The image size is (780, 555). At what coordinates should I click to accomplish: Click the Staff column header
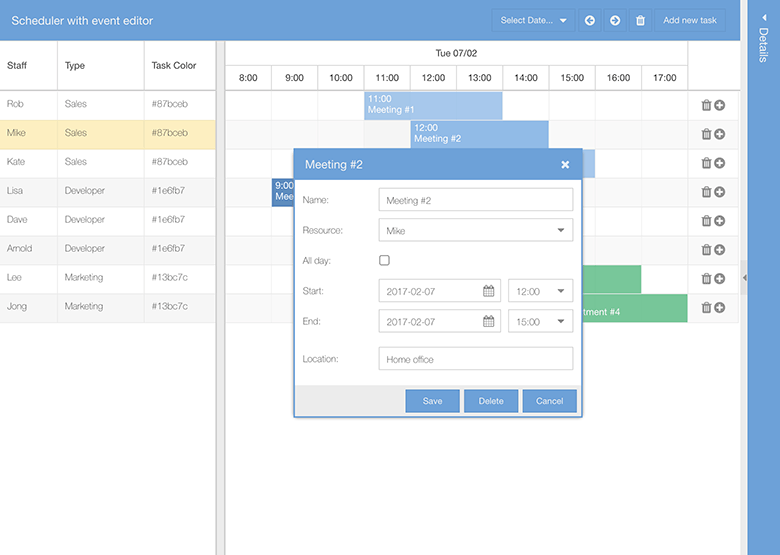click(x=28, y=66)
